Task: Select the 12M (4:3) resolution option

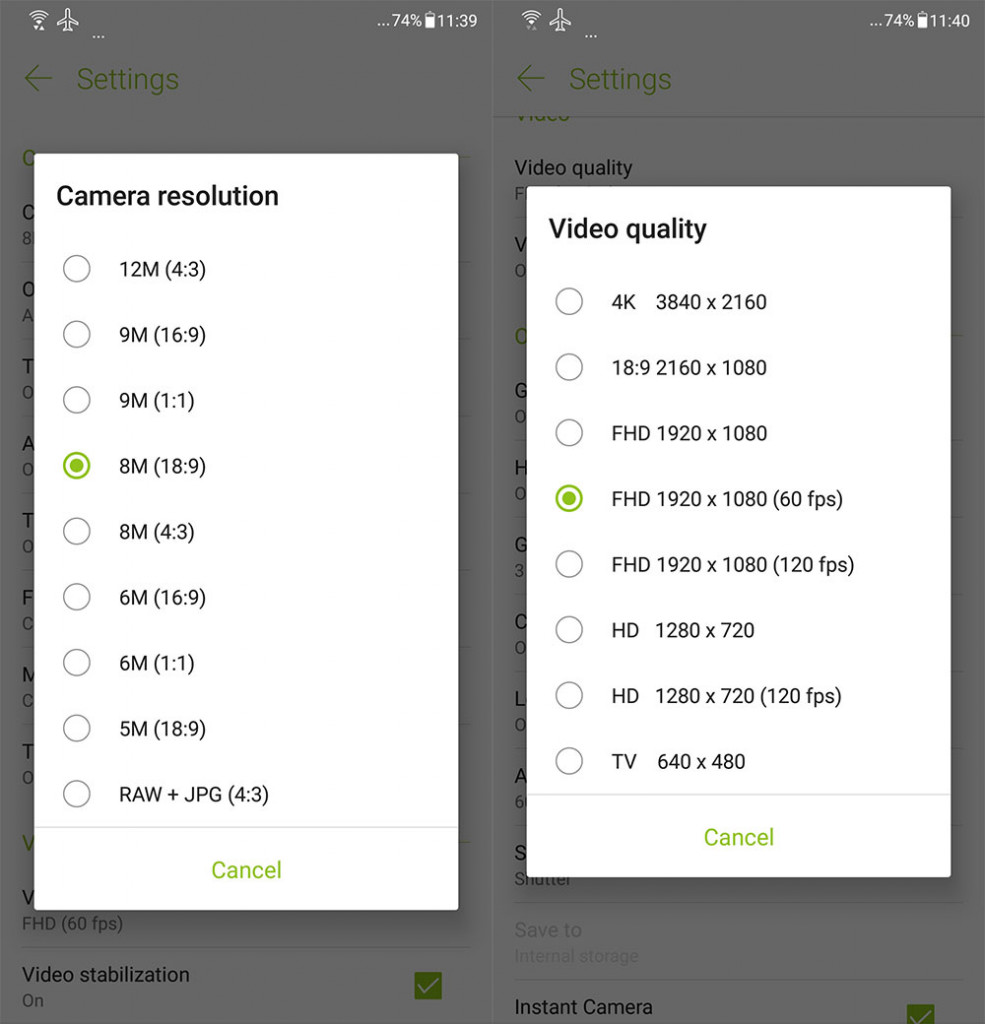Action: coord(246,269)
